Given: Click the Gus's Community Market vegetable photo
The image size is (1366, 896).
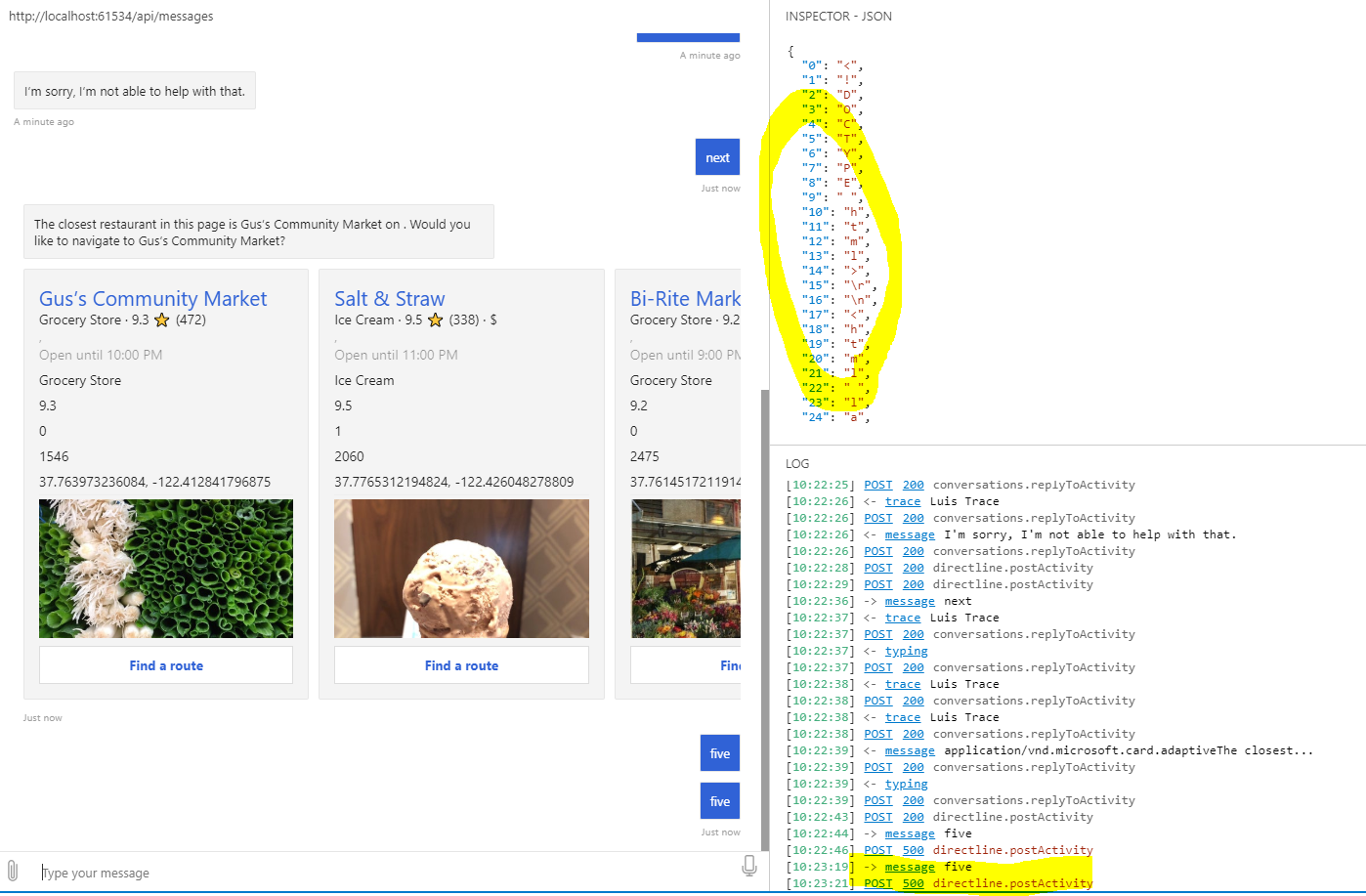Looking at the screenshot, I should coord(166,569).
